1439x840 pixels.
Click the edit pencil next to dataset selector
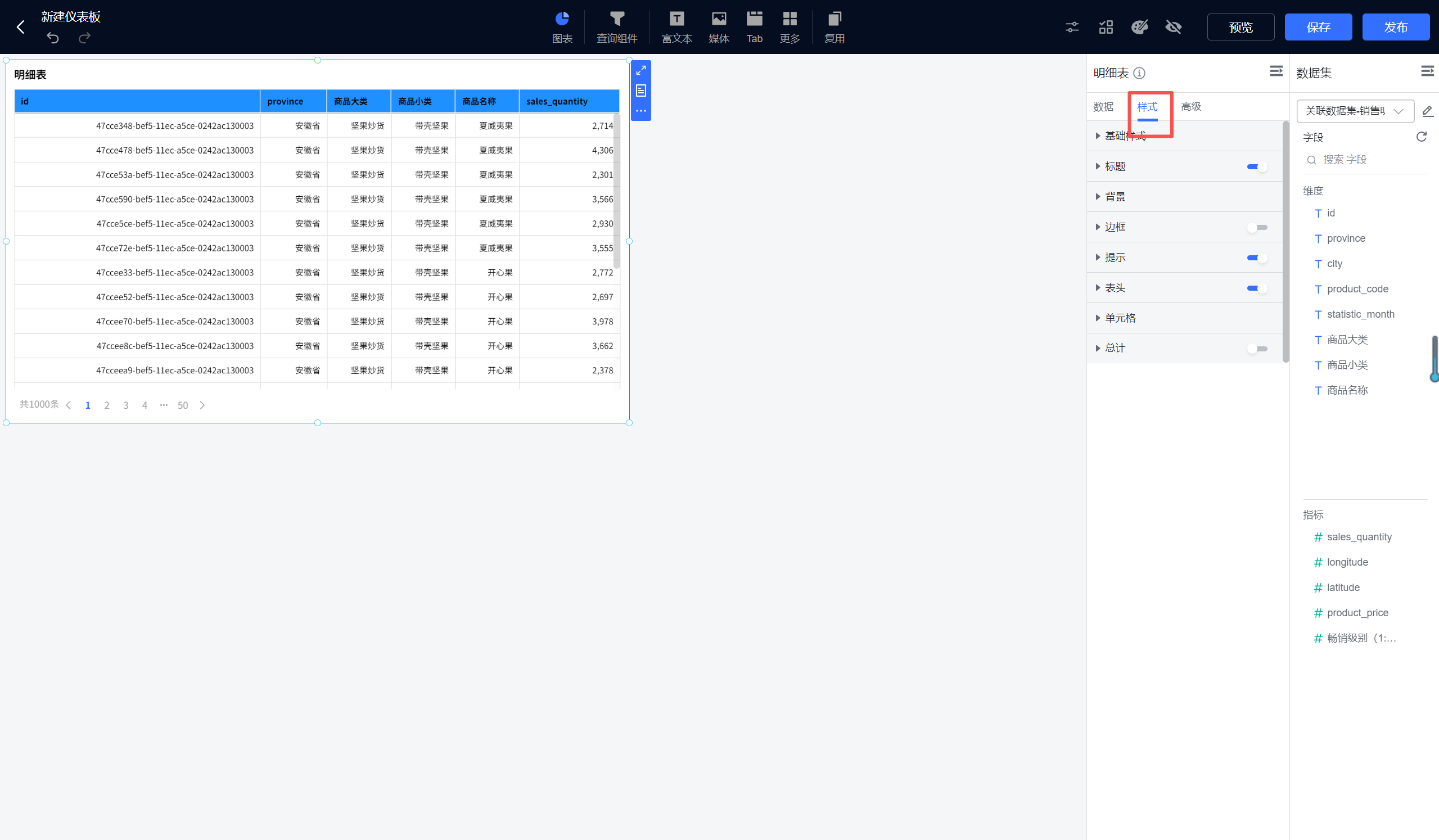click(1428, 111)
